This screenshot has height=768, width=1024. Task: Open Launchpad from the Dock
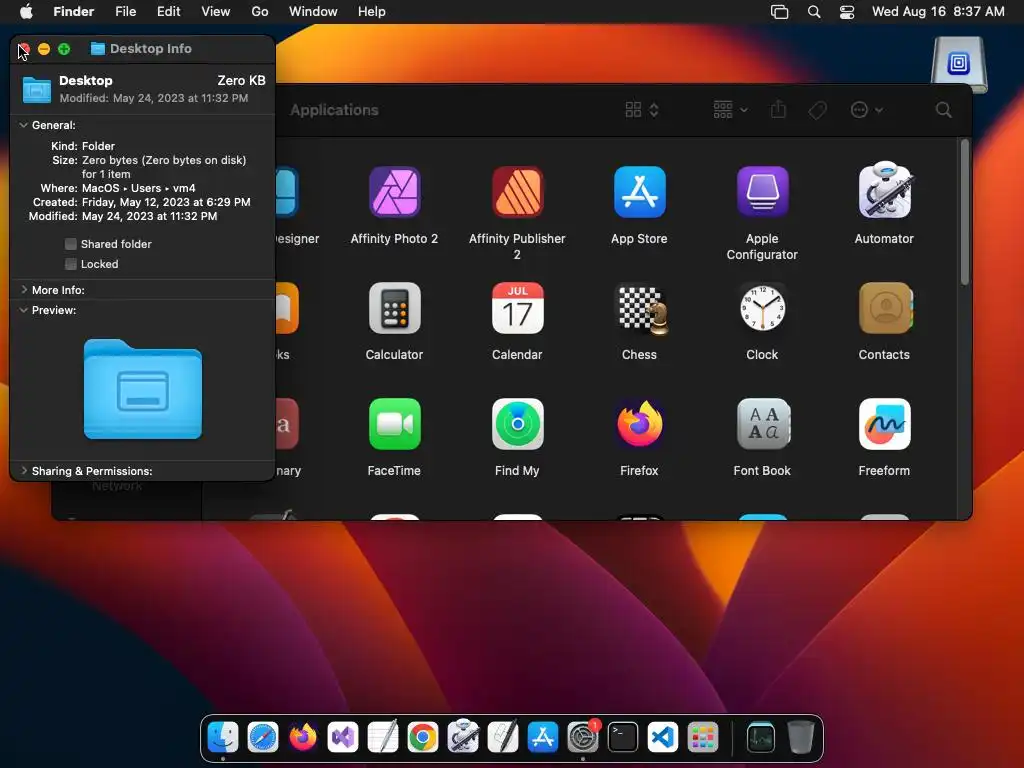[703, 738]
